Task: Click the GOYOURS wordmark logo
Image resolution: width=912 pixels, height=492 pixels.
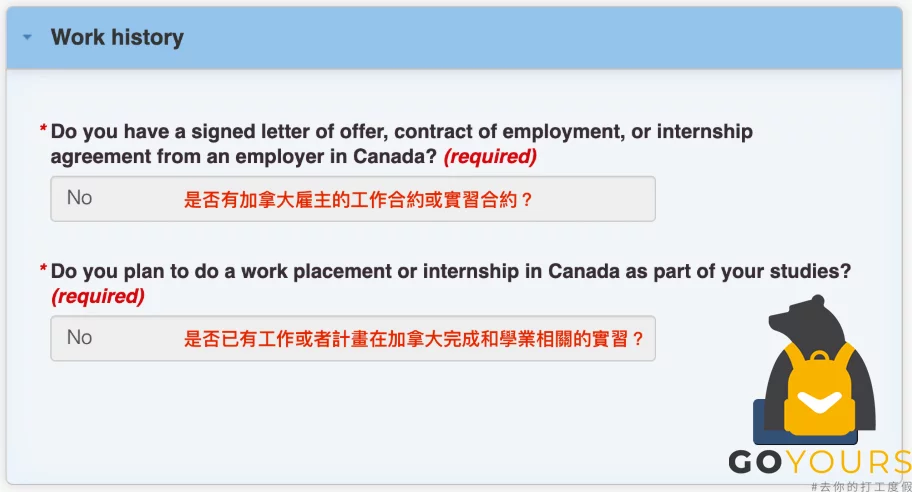Action: pyautogui.click(x=820, y=462)
